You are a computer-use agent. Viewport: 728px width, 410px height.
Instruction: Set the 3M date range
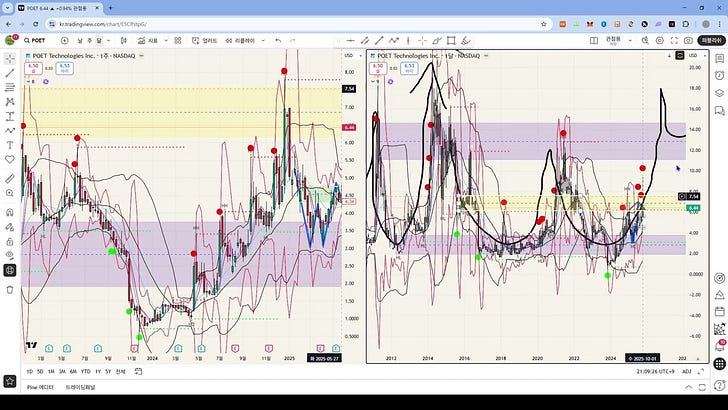click(62, 371)
